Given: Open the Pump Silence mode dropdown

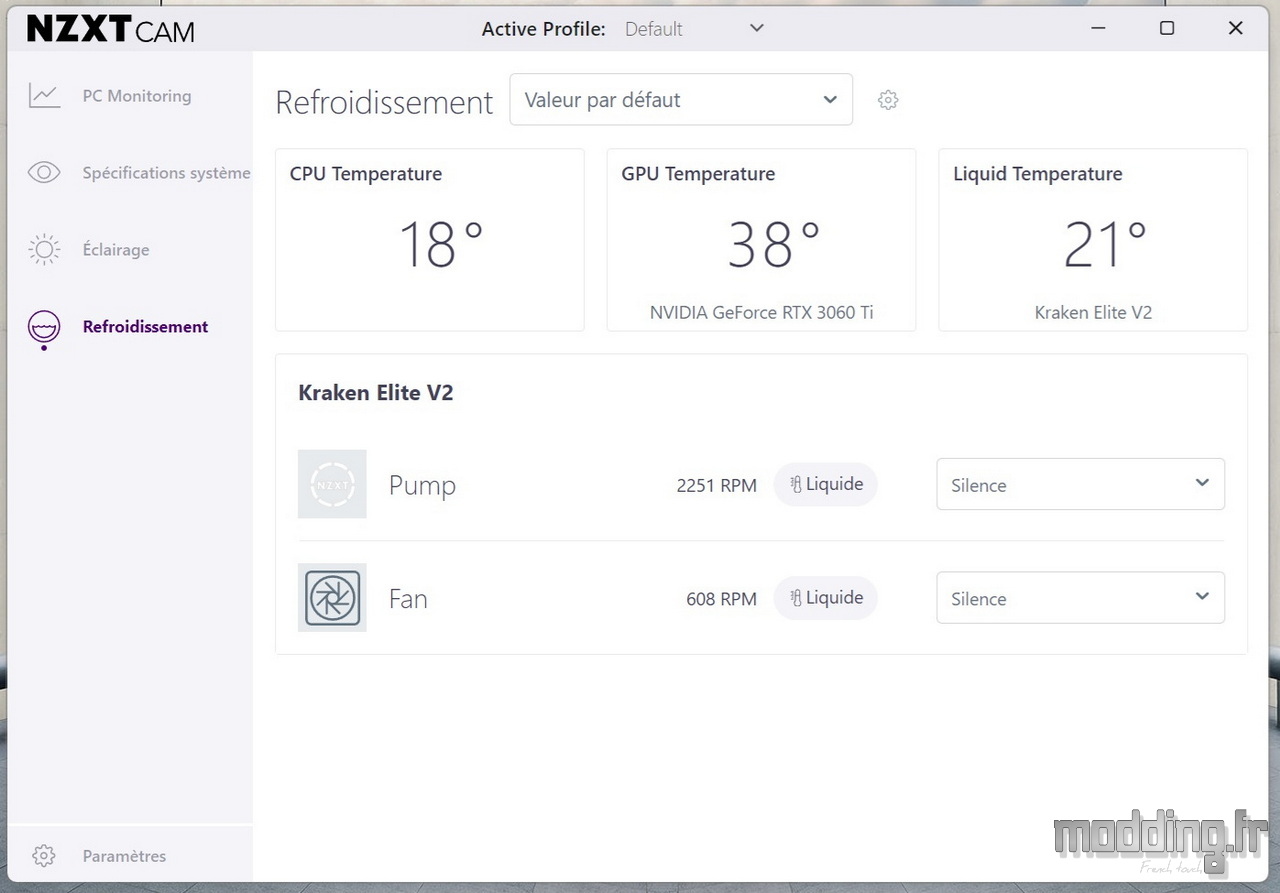Looking at the screenshot, I should coord(1080,484).
